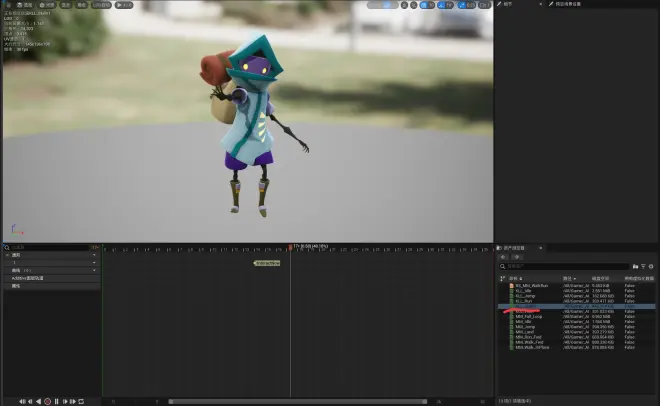Click the asset browser folder filter icon
Screen dimensions: 660x406
pyautogui.click(x=635, y=266)
